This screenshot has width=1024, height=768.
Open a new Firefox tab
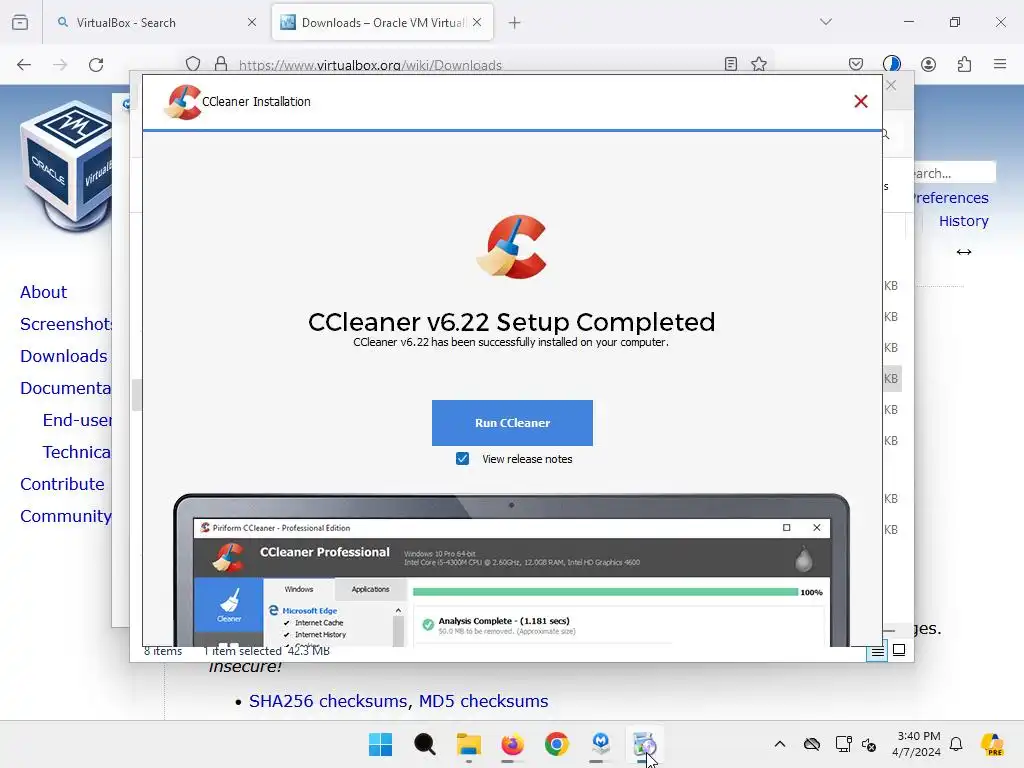click(x=515, y=23)
